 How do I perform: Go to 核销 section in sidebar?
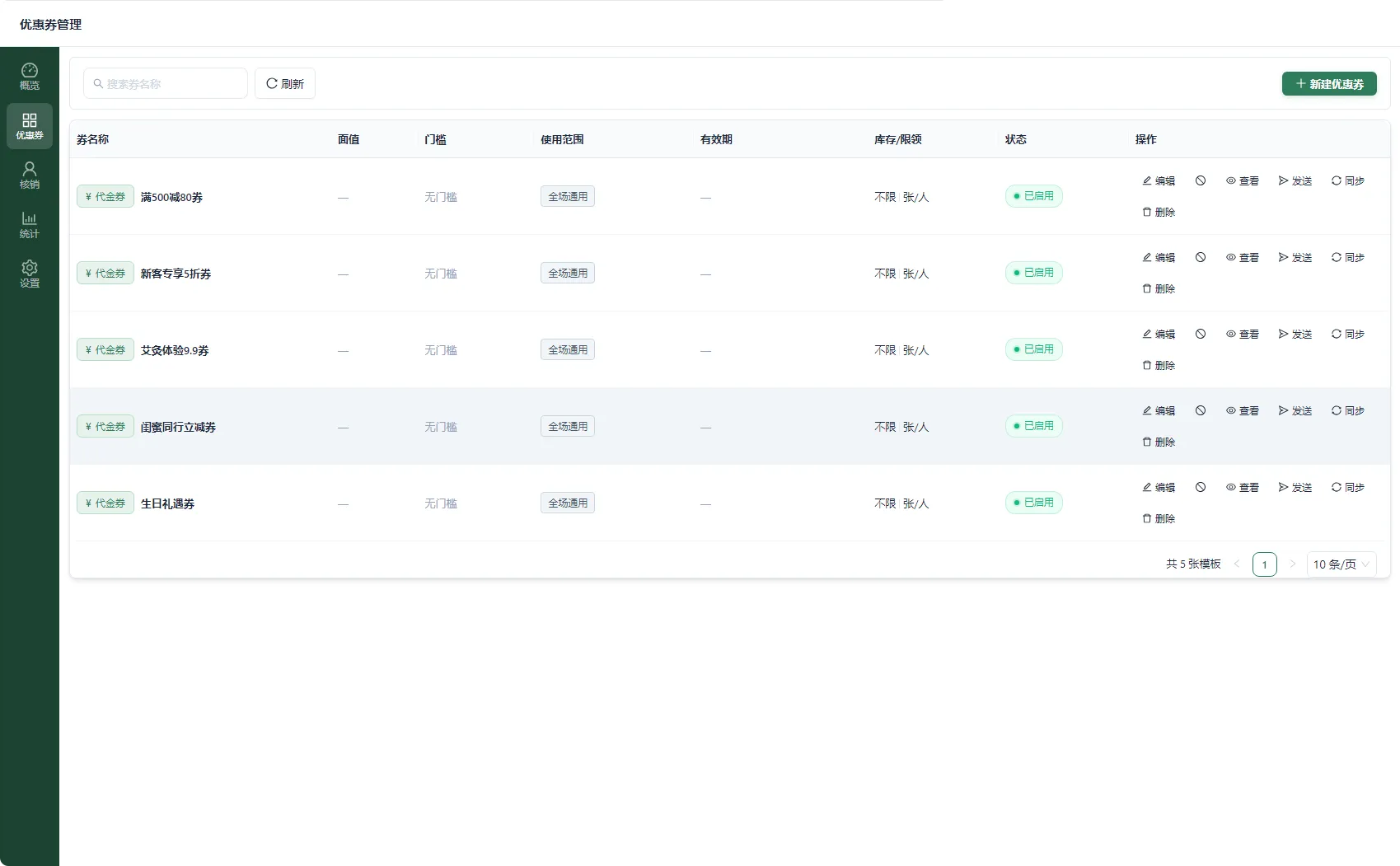pos(30,176)
